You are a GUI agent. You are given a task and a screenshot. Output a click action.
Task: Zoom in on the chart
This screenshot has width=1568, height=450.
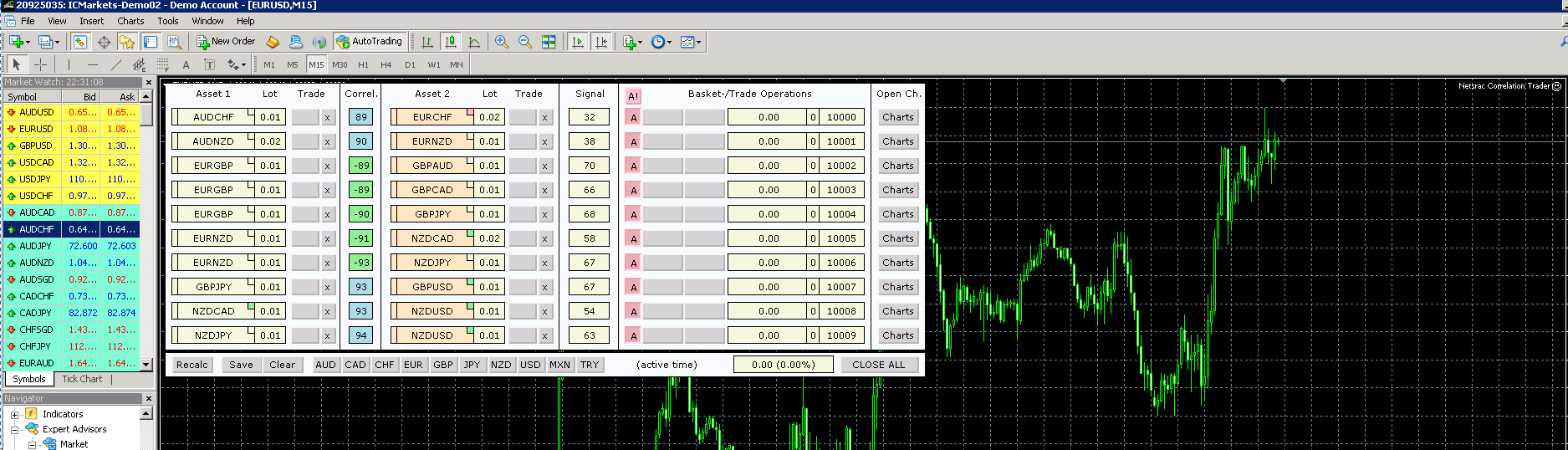pyautogui.click(x=502, y=41)
